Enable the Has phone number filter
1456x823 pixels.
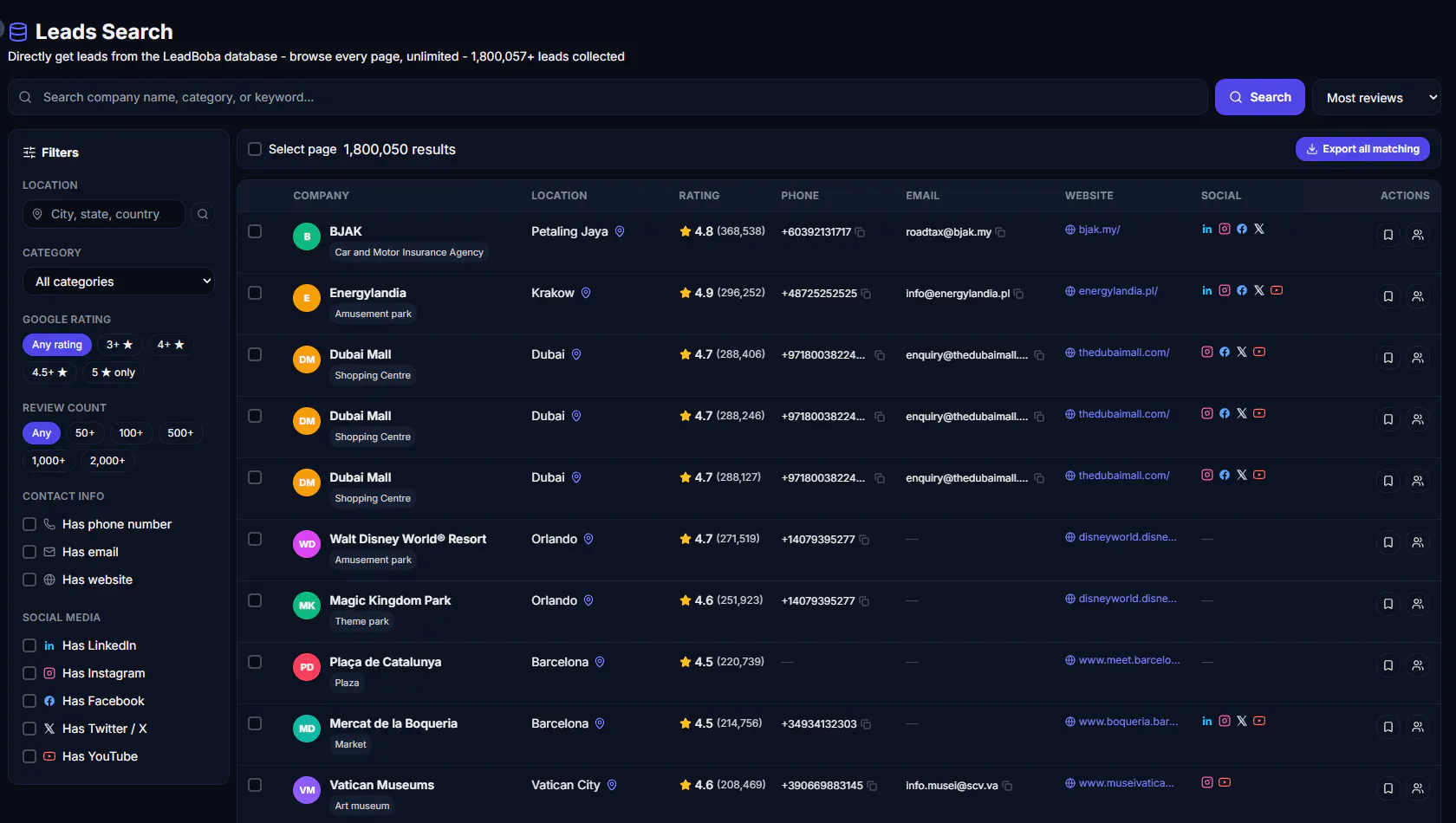pyautogui.click(x=29, y=524)
